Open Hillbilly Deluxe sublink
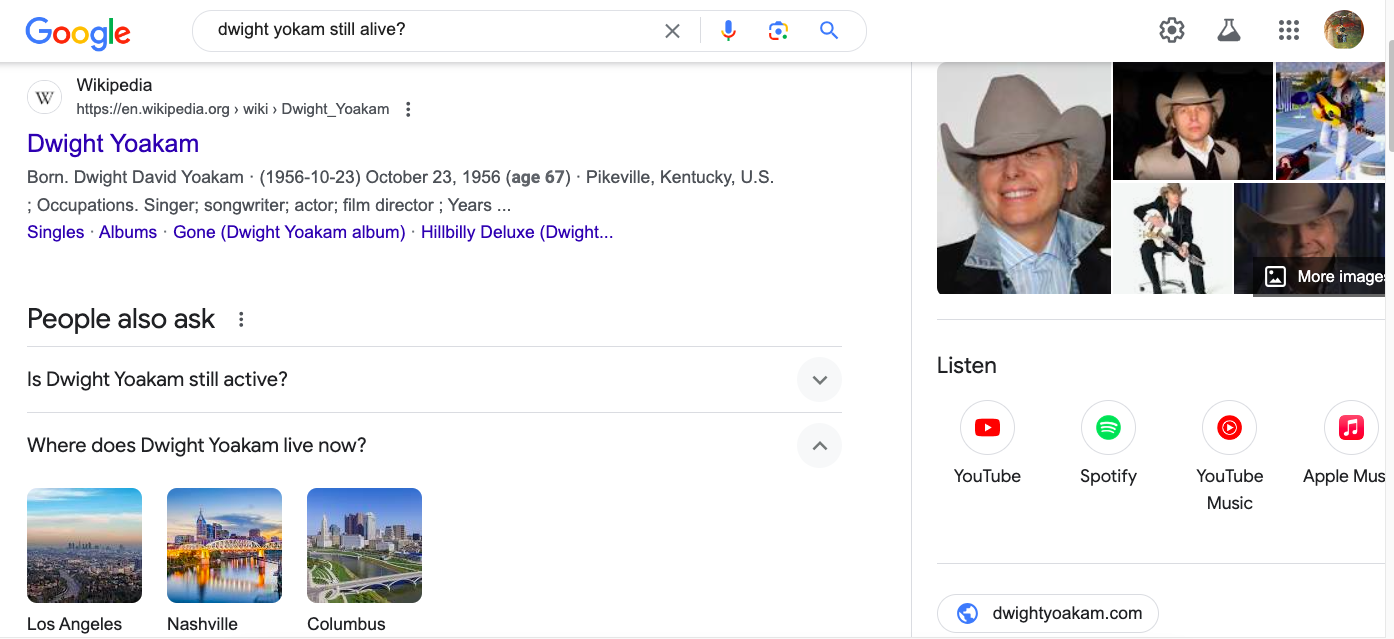This screenshot has height=639, width=1394. (517, 232)
